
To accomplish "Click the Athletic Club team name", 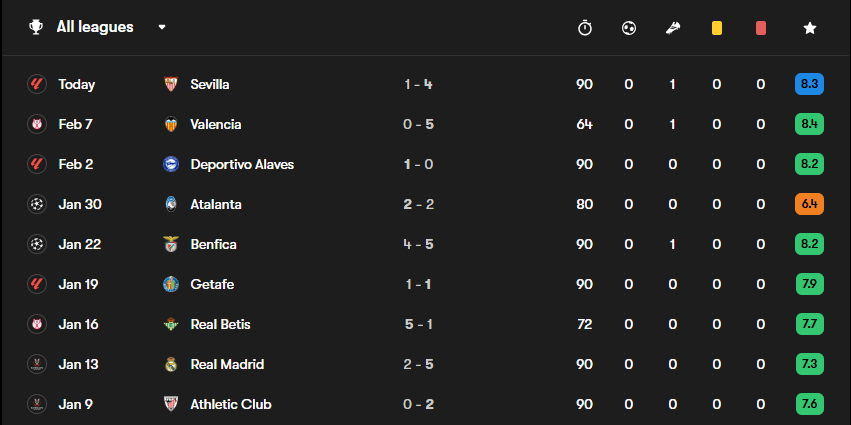I will click(231, 404).
